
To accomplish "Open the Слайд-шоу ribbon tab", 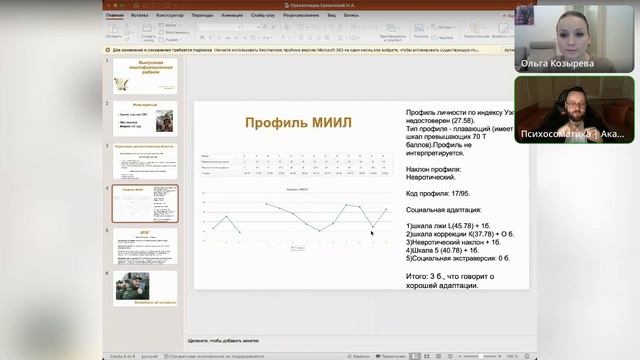I will tap(263, 15).
